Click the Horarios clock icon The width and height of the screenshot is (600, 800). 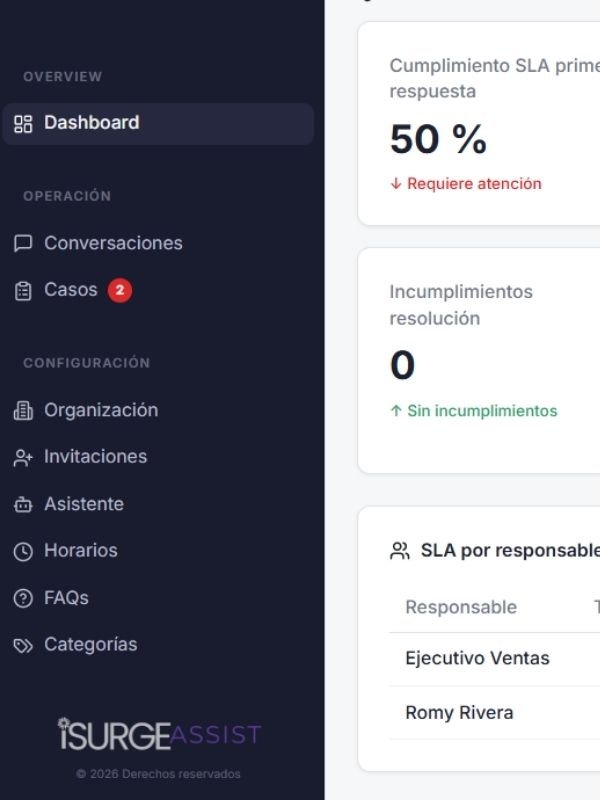[23, 551]
